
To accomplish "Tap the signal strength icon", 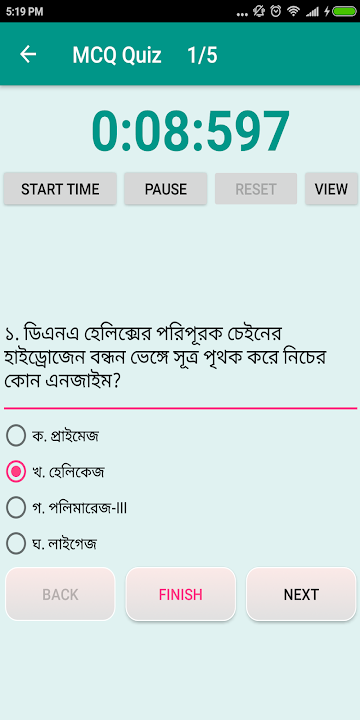I will point(312,12).
